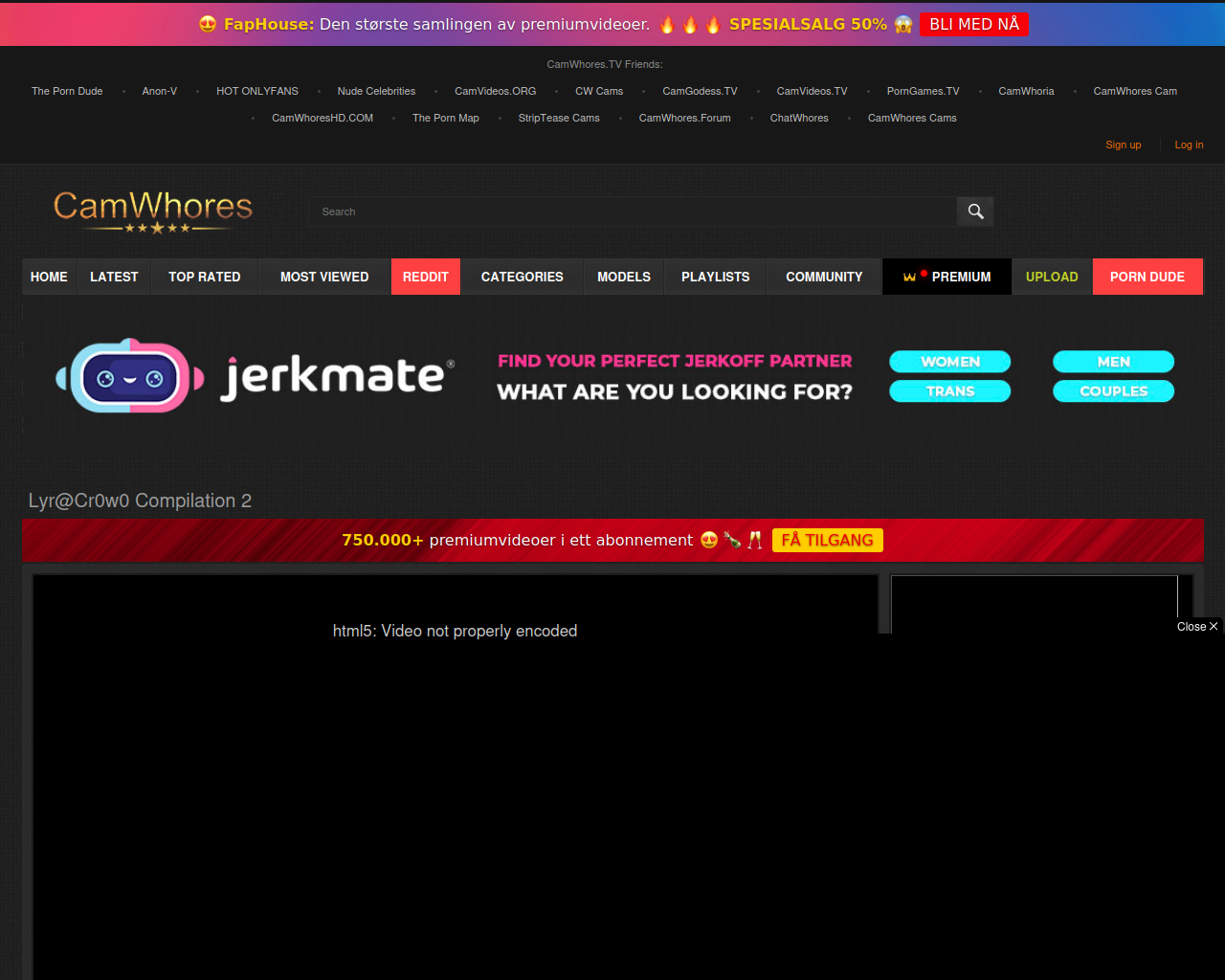Open the CamWhores Cams link
This screenshot has width=1225, height=980.
point(912,118)
